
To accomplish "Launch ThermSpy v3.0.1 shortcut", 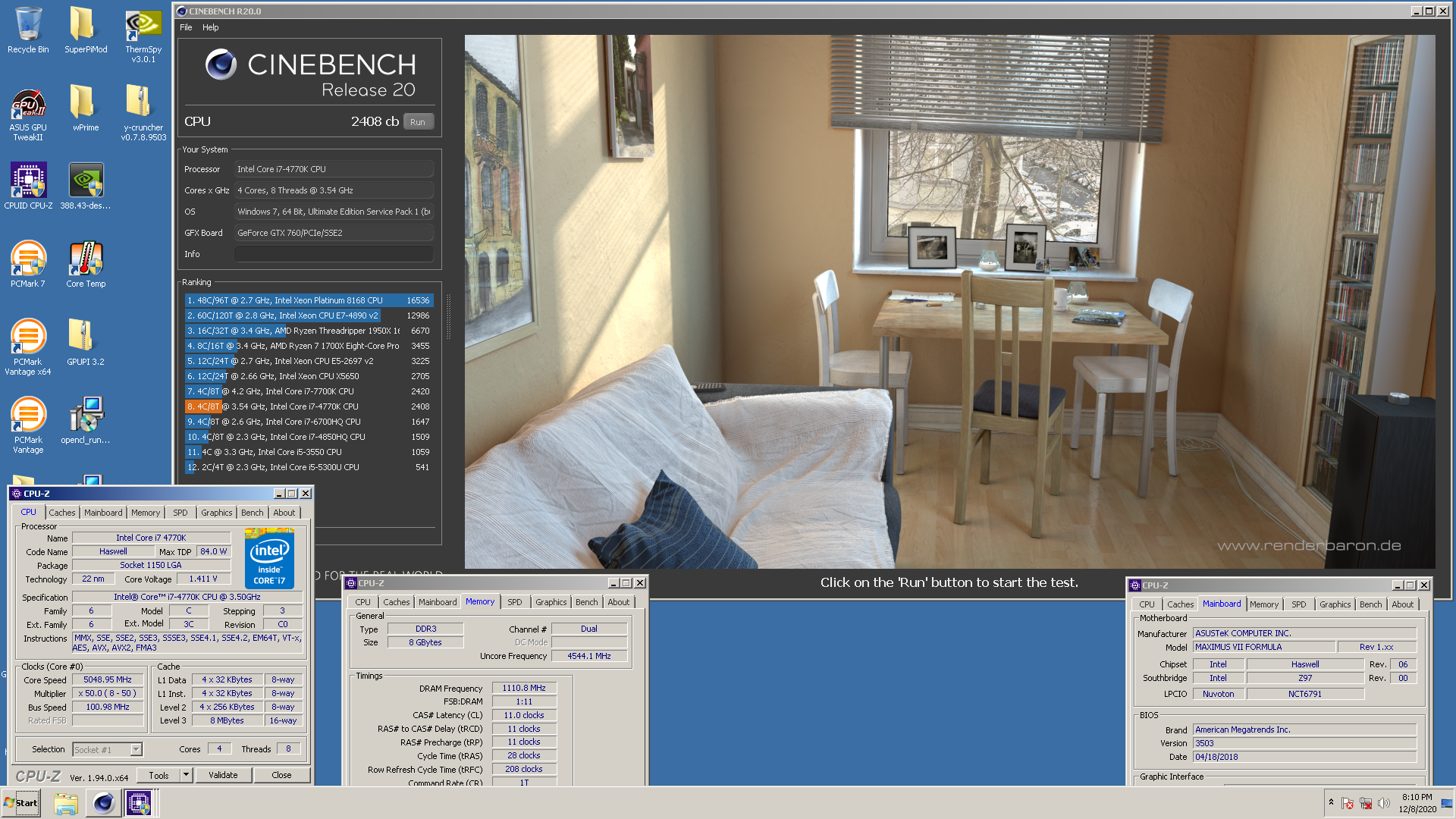I will click(143, 34).
